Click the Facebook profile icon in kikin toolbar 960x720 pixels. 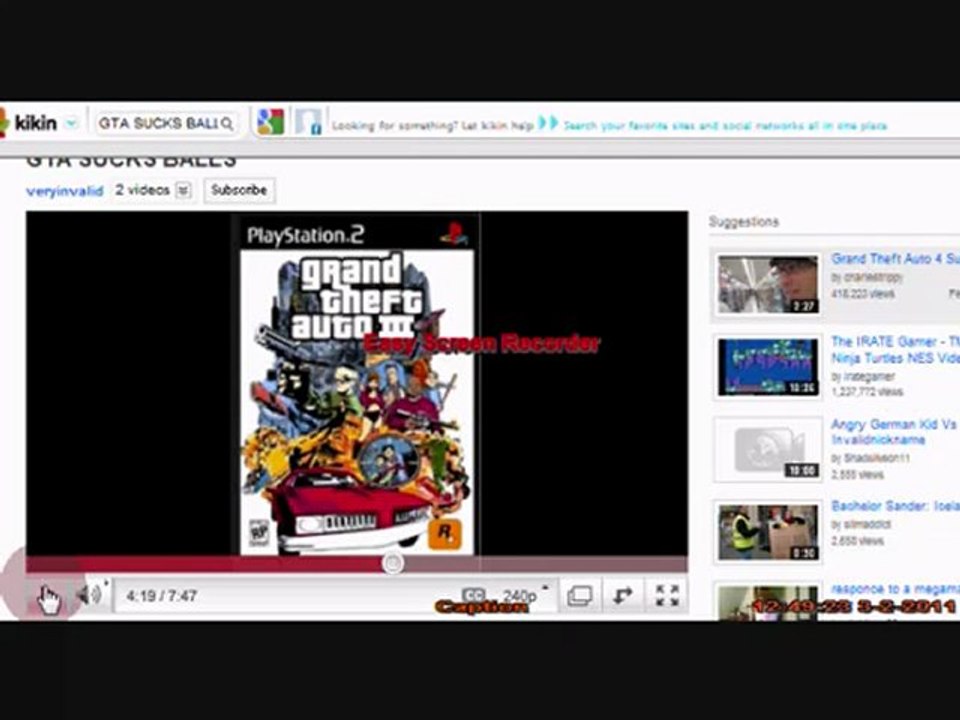click(x=309, y=121)
